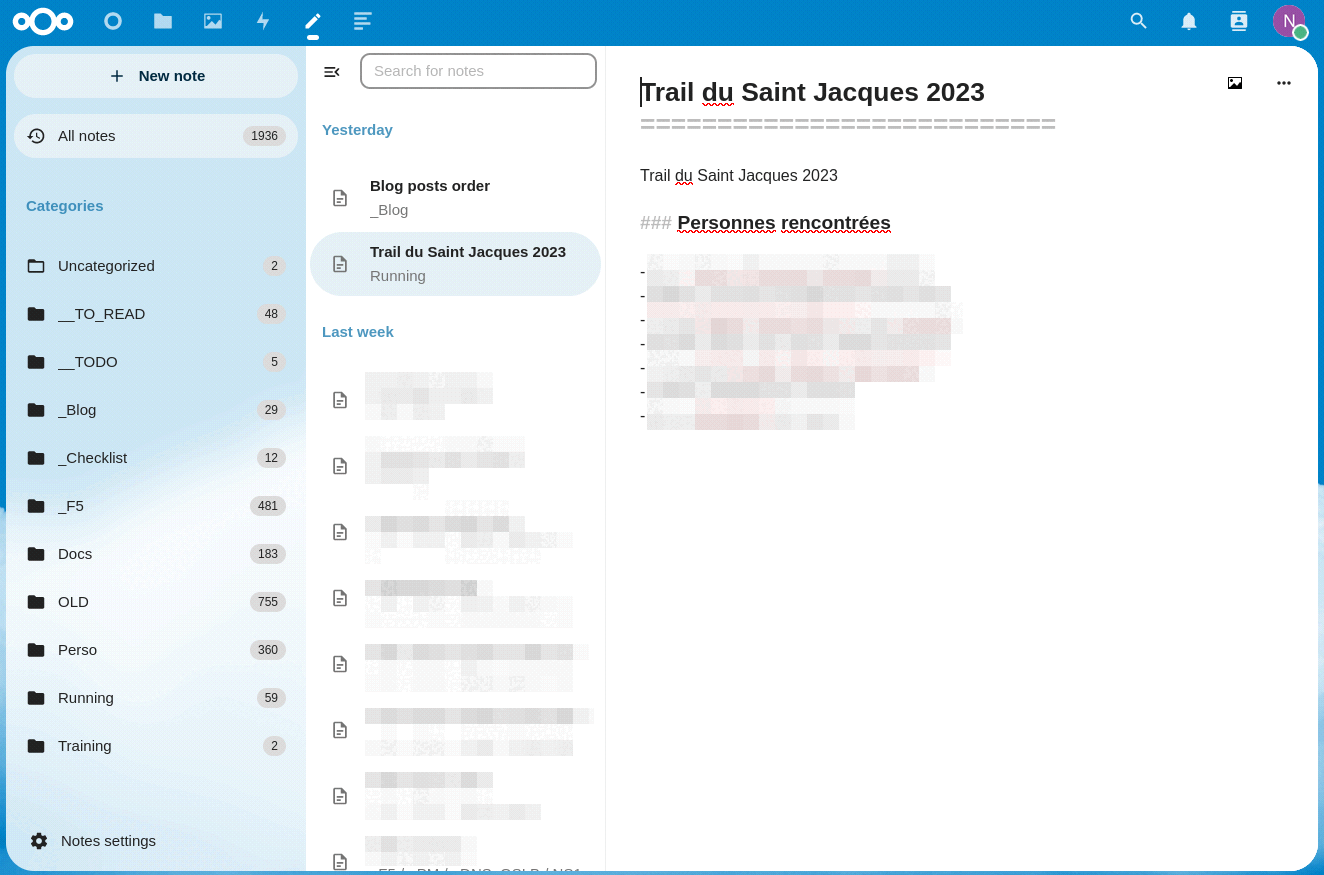This screenshot has width=1324, height=875.
Task: Open the Photos app icon
Action: pos(213,21)
